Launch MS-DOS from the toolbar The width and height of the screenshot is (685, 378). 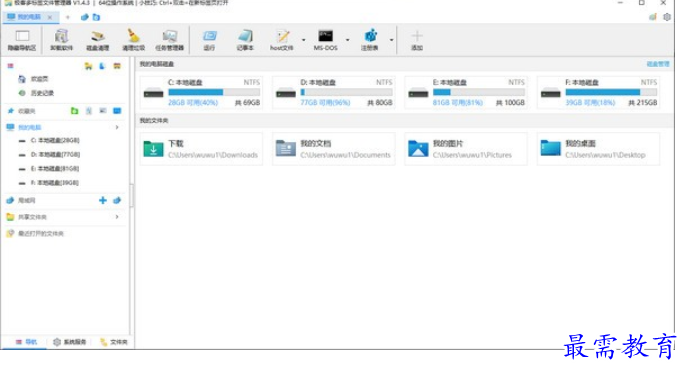click(x=325, y=40)
